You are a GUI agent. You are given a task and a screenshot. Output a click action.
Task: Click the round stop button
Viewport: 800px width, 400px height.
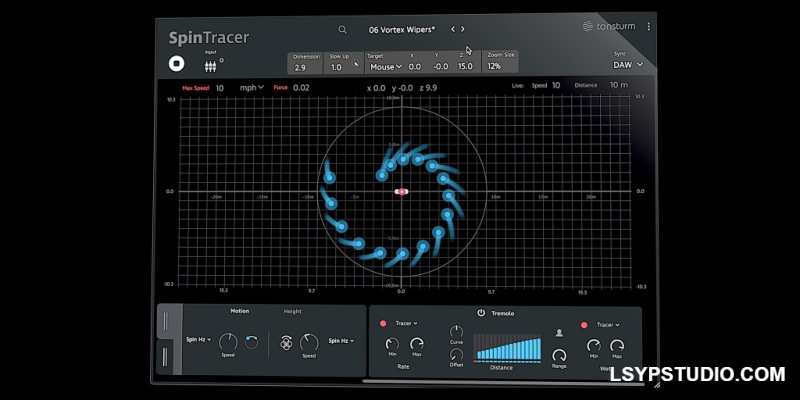tap(177, 64)
